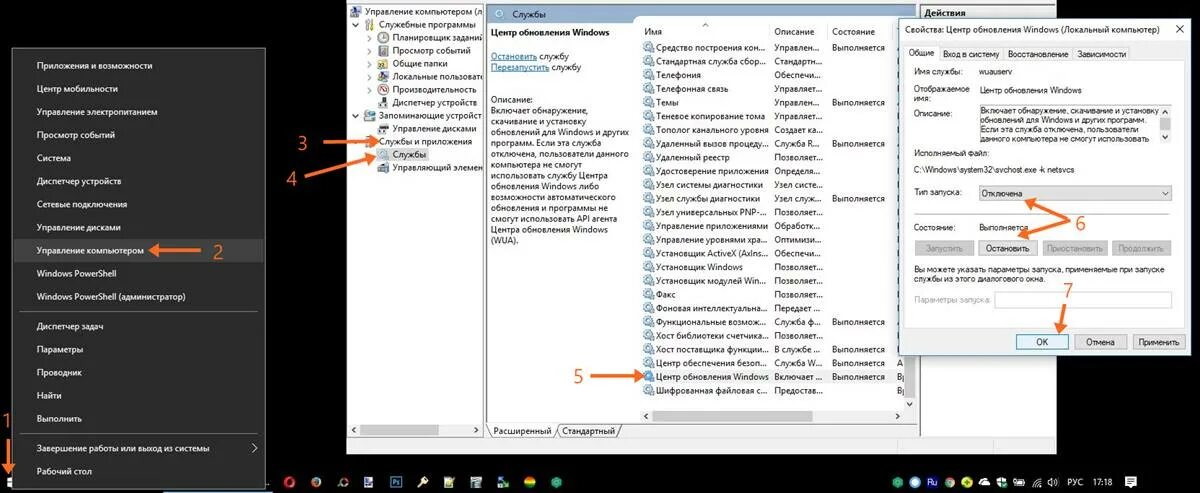1200x493 pixels.
Task: Select Общие папки in the tree
Action: (412, 63)
